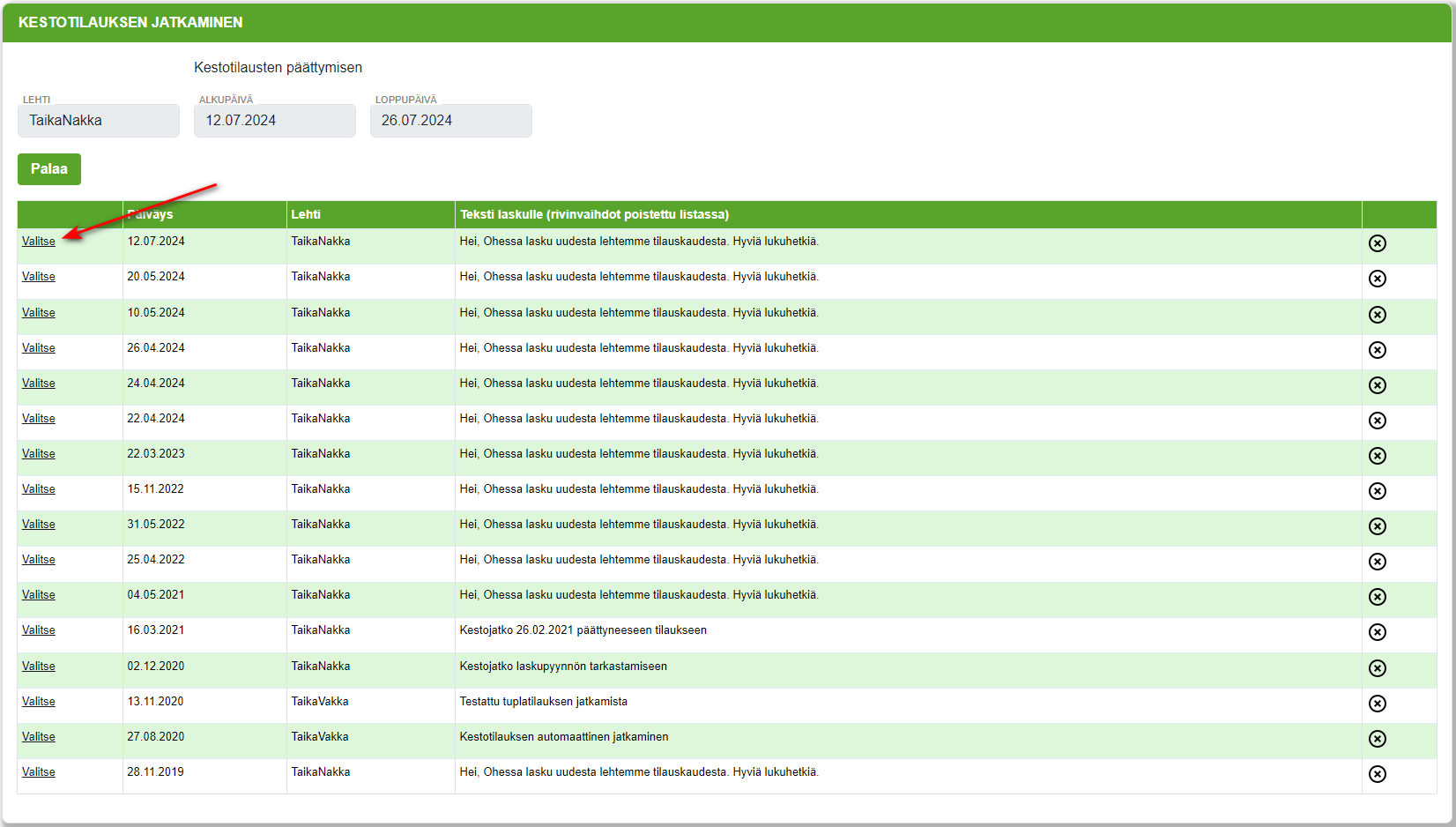The image size is (1456, 827).
Task: Choose Valitse for the 16.03.2021 row
Action: [39, 630]
